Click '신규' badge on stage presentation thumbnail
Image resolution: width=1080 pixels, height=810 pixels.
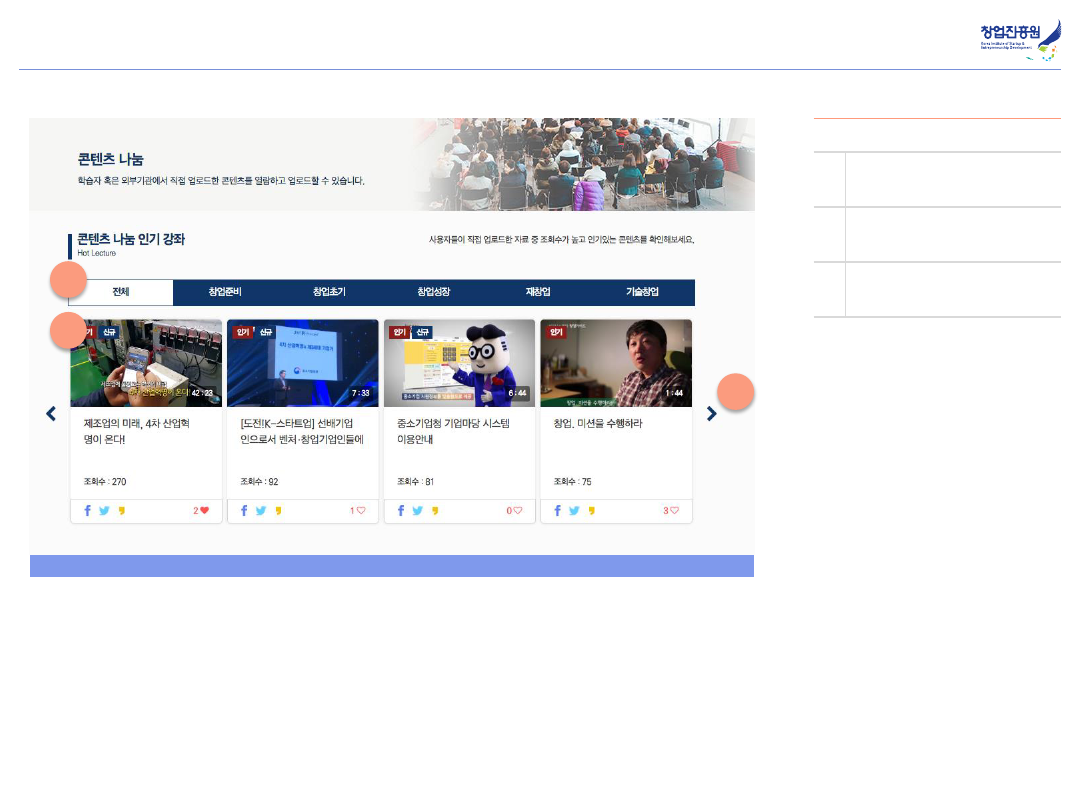pos(266,332)
